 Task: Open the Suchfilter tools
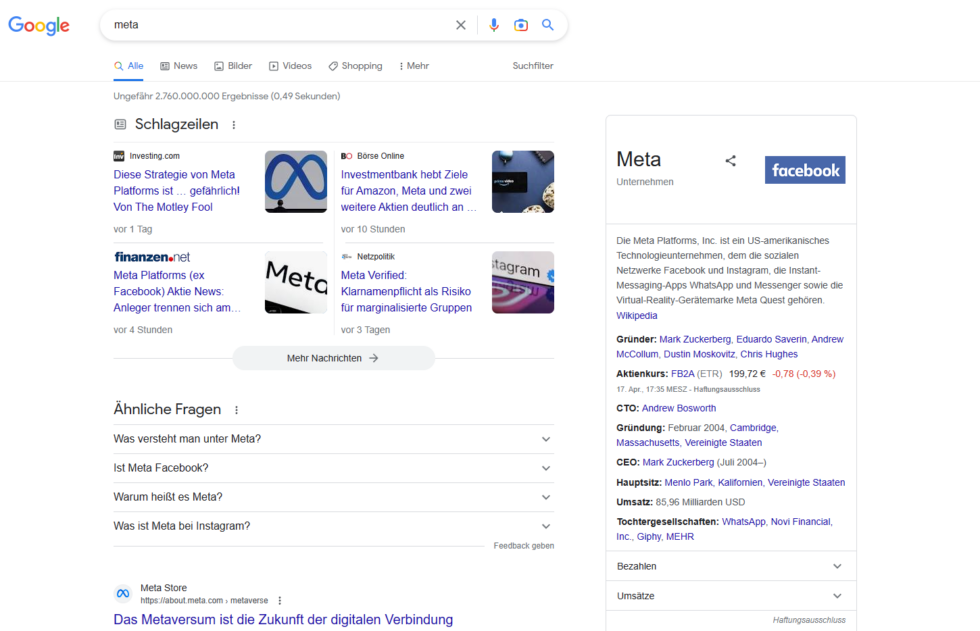(532, 66)
